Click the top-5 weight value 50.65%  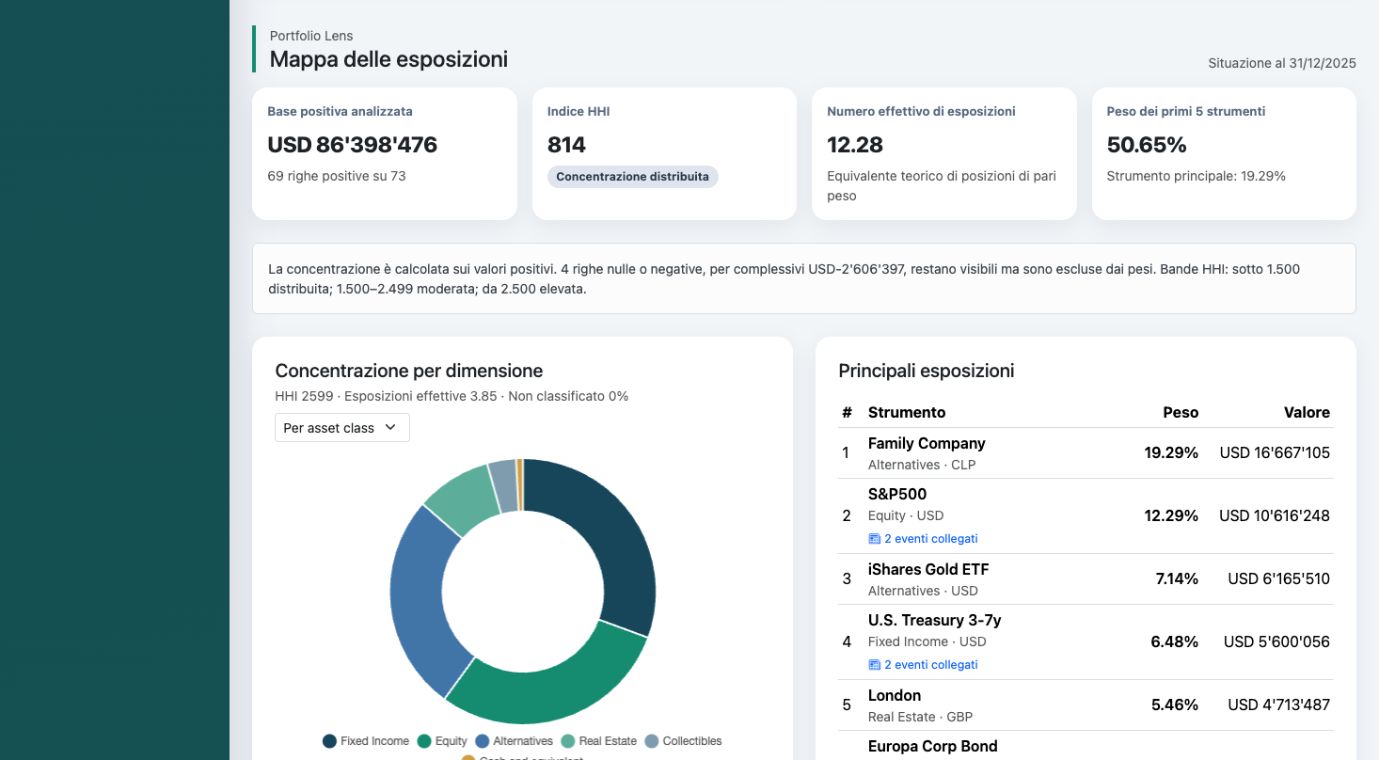click(x=1146, y=145)
